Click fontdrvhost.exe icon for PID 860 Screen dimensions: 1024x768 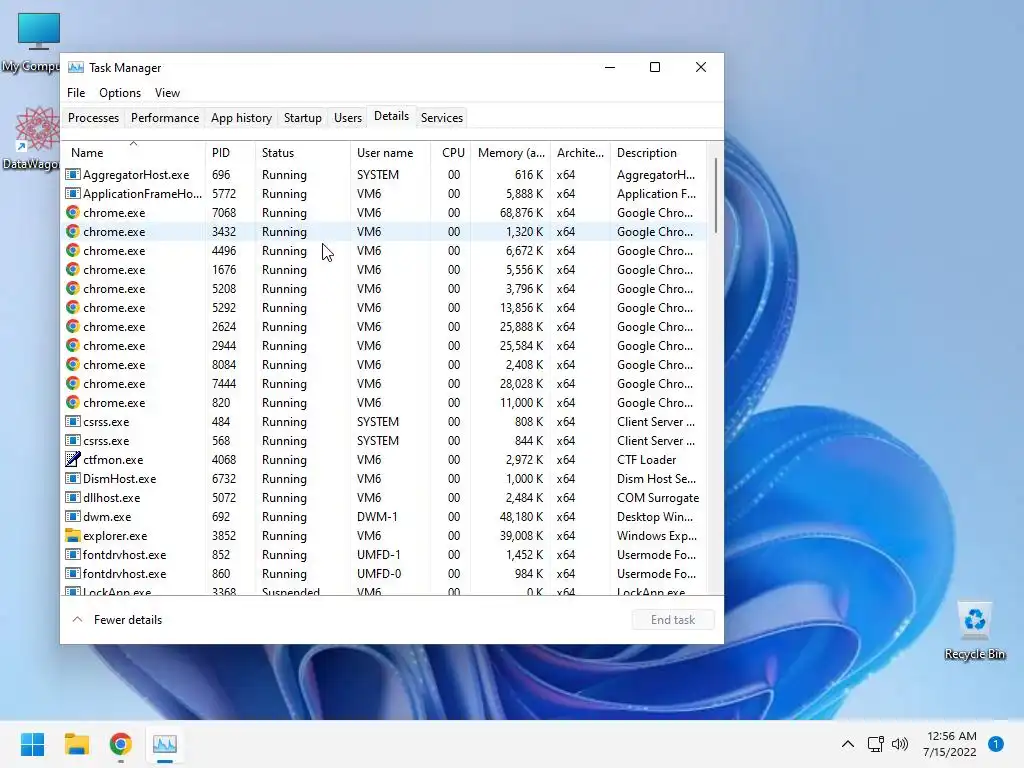pos(72,573)
